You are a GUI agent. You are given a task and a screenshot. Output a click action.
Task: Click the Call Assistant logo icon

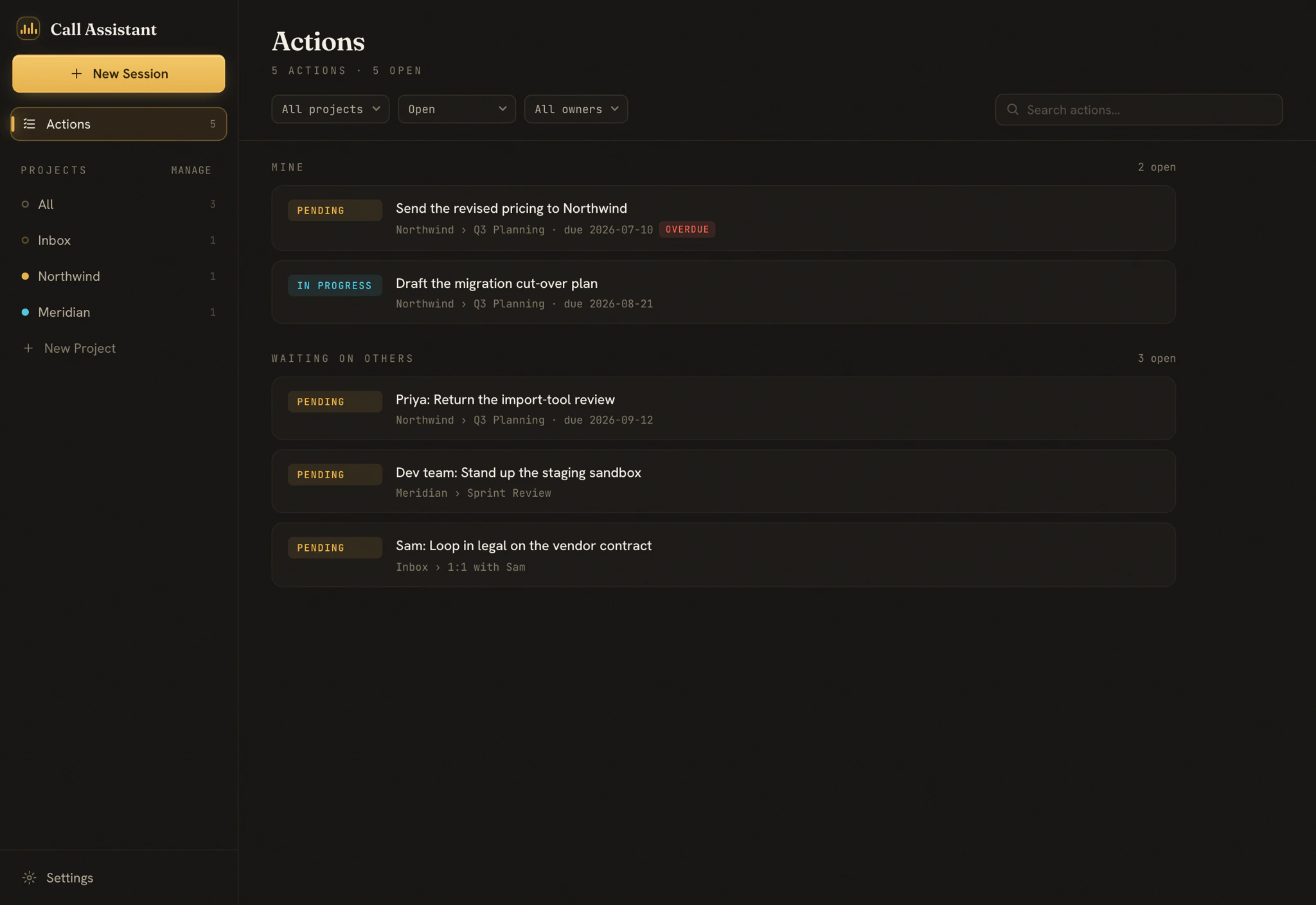pos(28,29)
